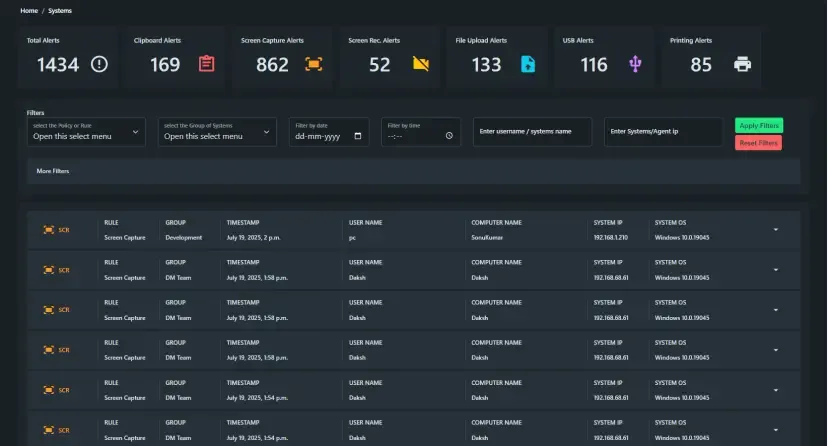Click the Development group value

click(x=183, y=238)
